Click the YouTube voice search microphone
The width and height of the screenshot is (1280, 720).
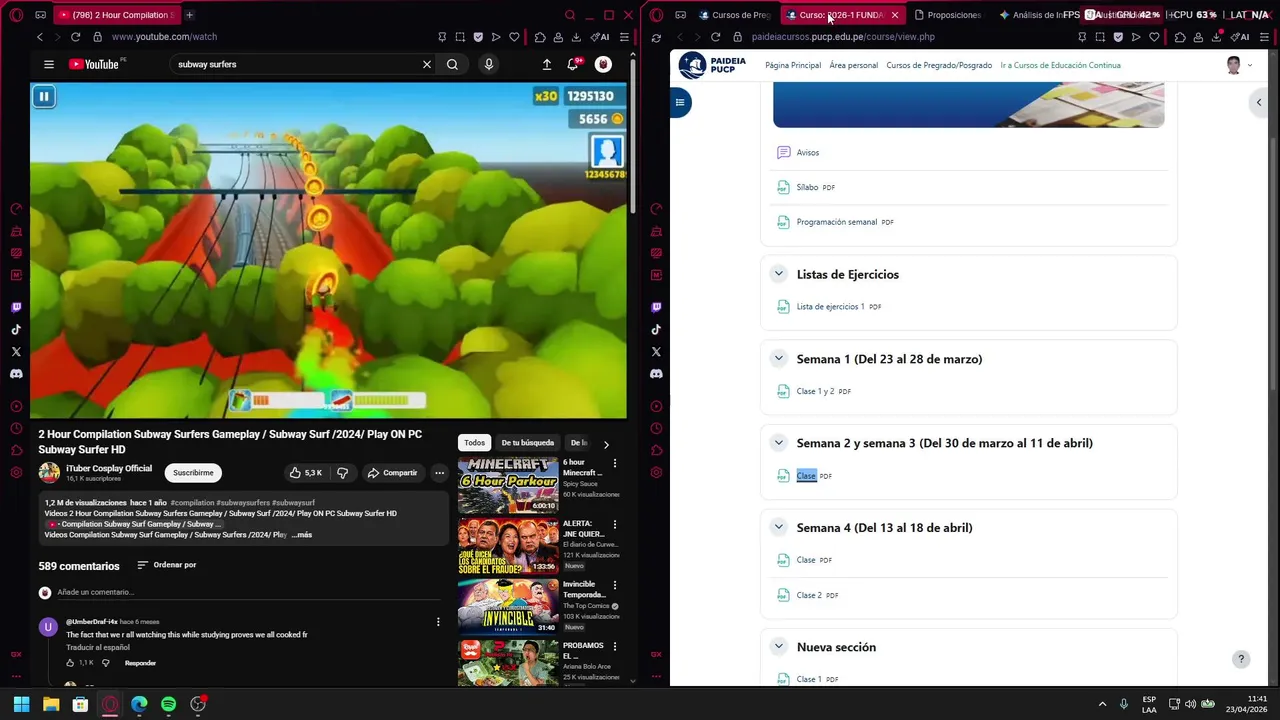pyautogui.click(x=488, y=64)
